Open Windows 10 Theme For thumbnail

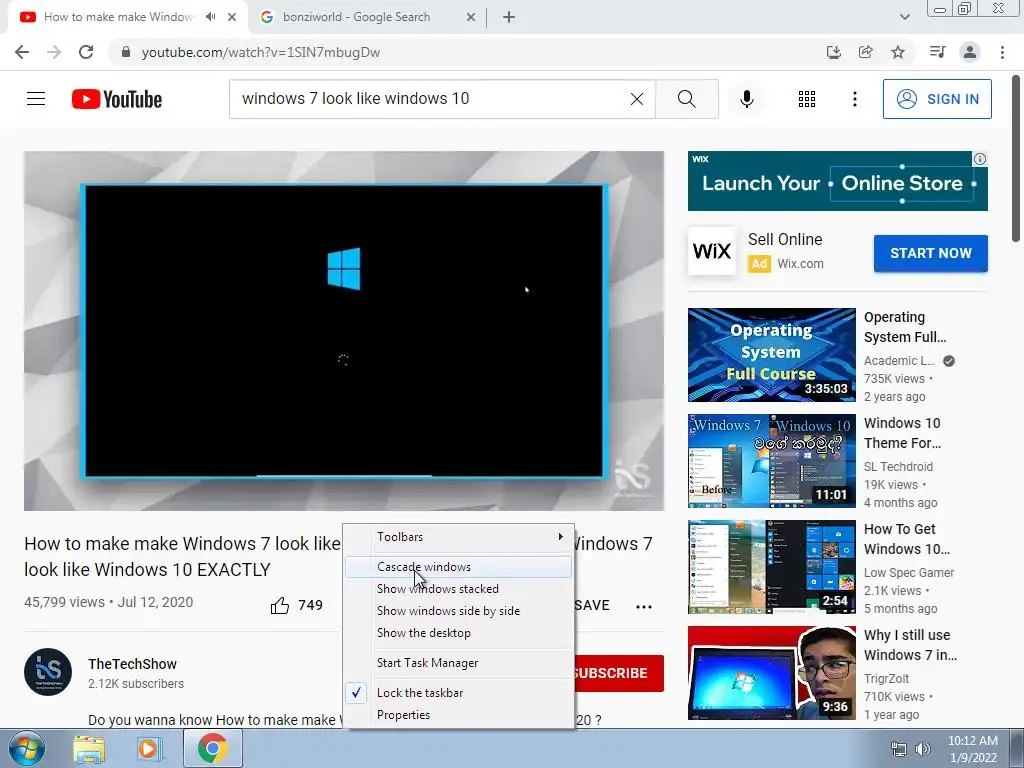[771, 460]
